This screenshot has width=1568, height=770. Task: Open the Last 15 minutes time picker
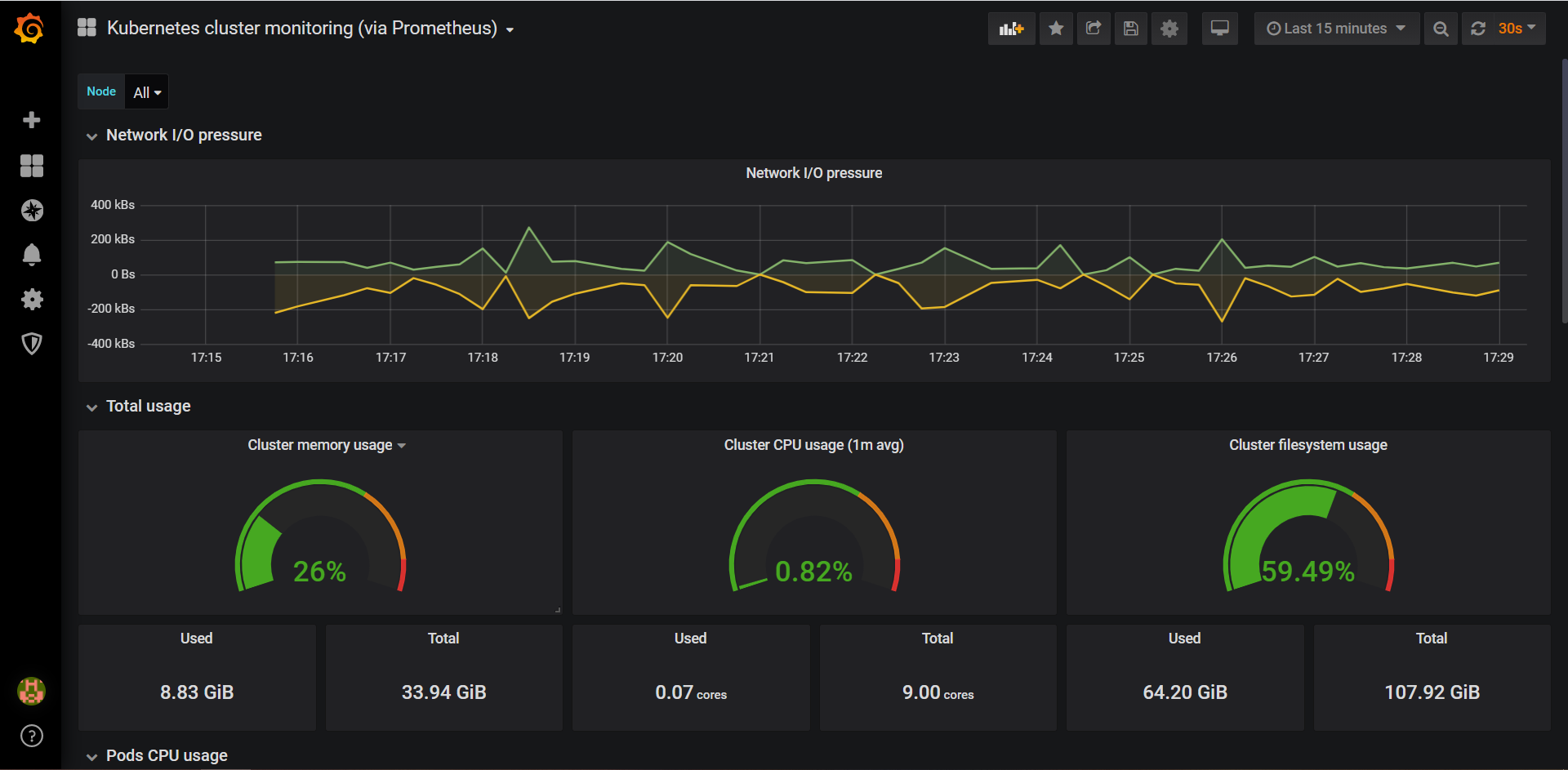click(1336, 29)
